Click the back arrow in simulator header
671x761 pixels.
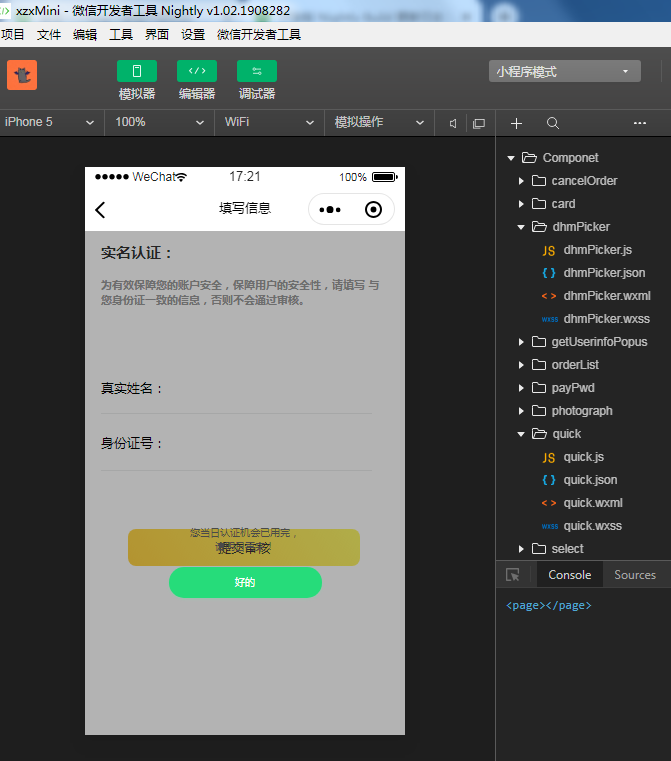click(x=100, y=210)
